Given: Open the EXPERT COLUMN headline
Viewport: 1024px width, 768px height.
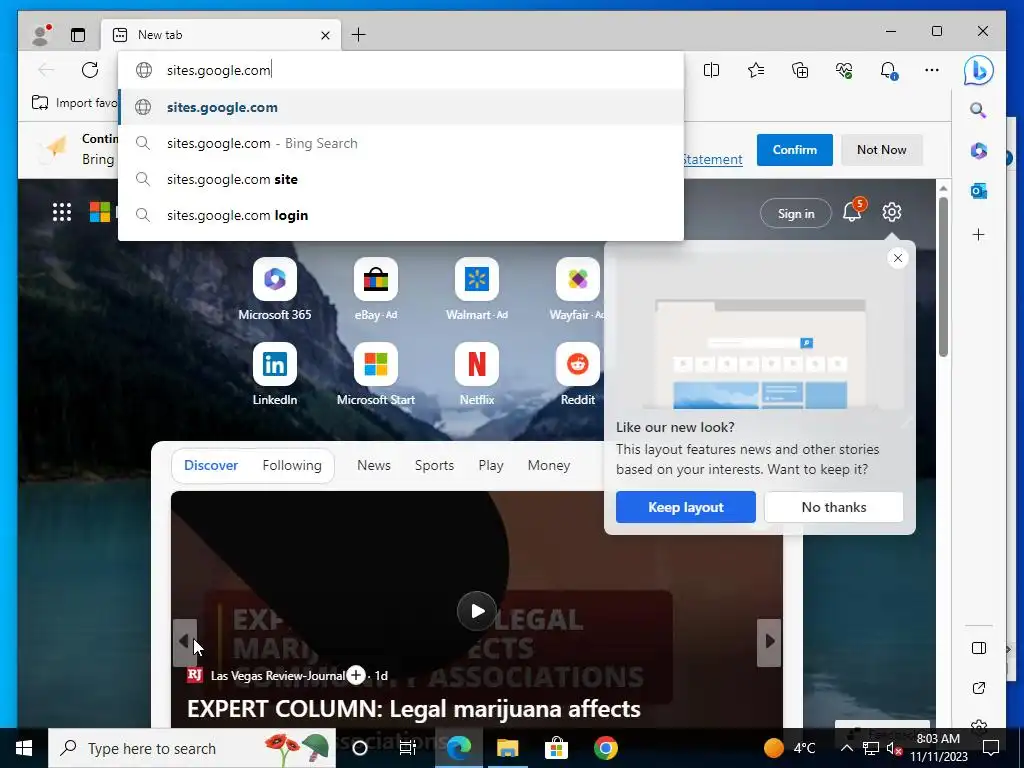Looking at the screenshot, I should [x=413, y=709].
